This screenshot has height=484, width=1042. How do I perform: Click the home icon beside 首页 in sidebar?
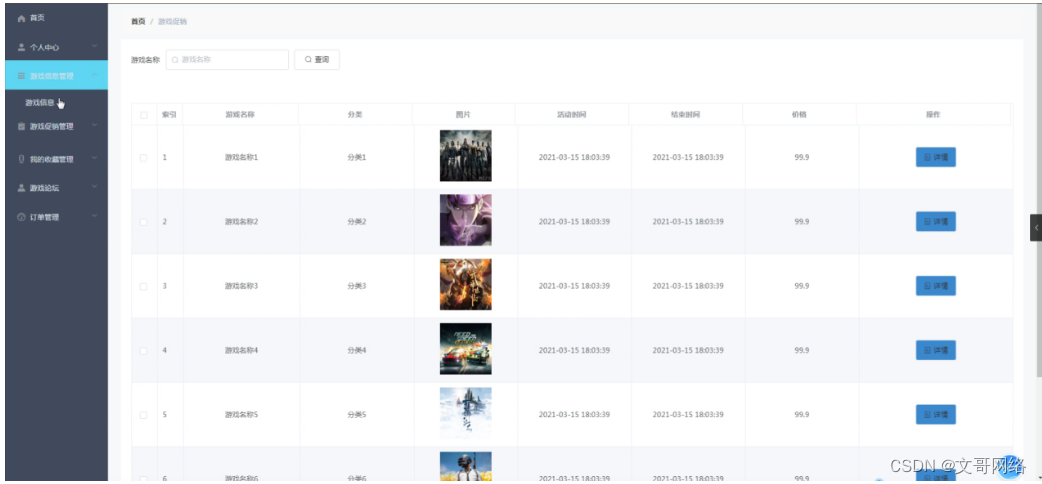21,19
